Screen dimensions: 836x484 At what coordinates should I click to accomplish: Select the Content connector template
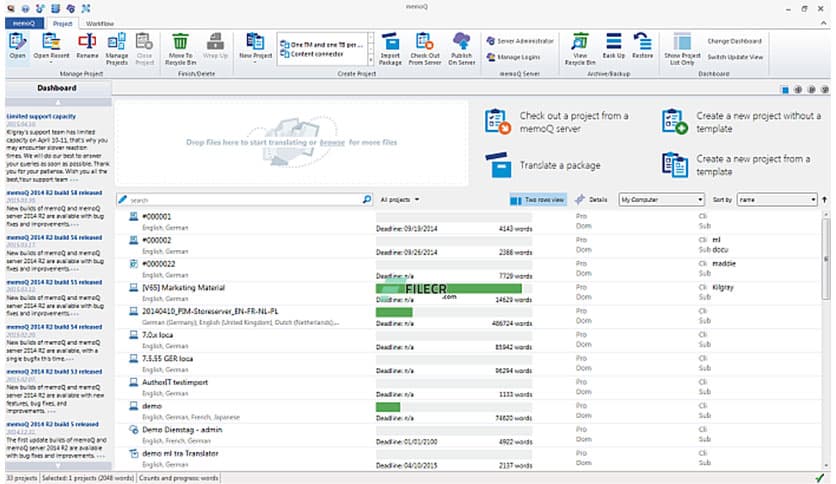(x=311, y=54)
